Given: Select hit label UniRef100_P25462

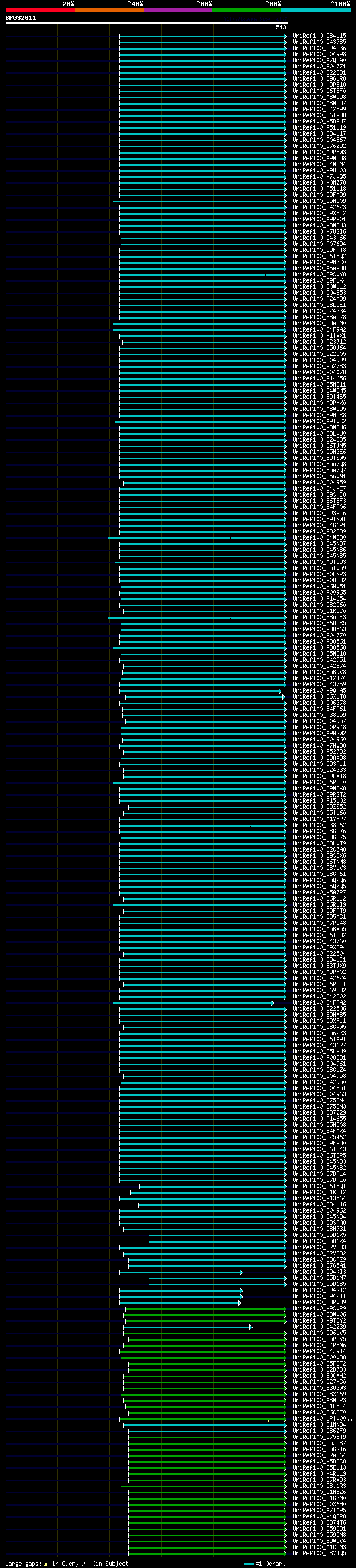Looking at the screenshot, I should (x=319, y=1137).
